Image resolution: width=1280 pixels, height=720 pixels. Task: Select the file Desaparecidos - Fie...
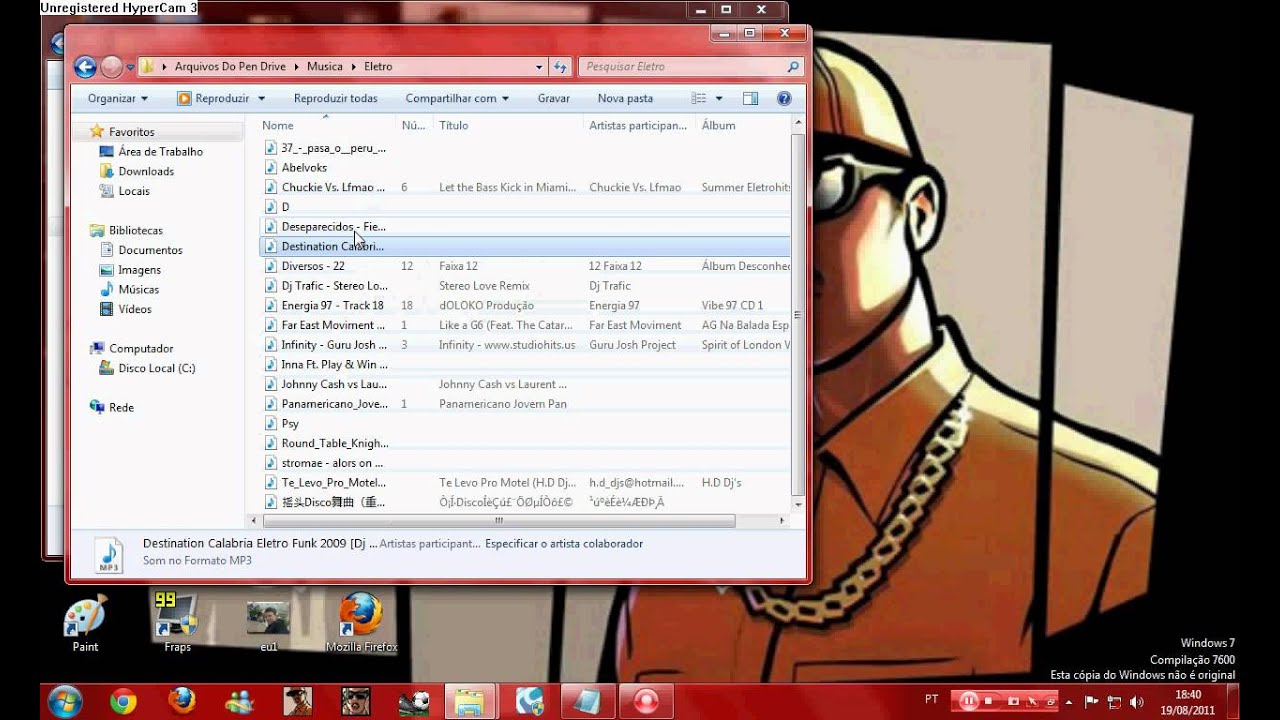click(x=333, y=226)
